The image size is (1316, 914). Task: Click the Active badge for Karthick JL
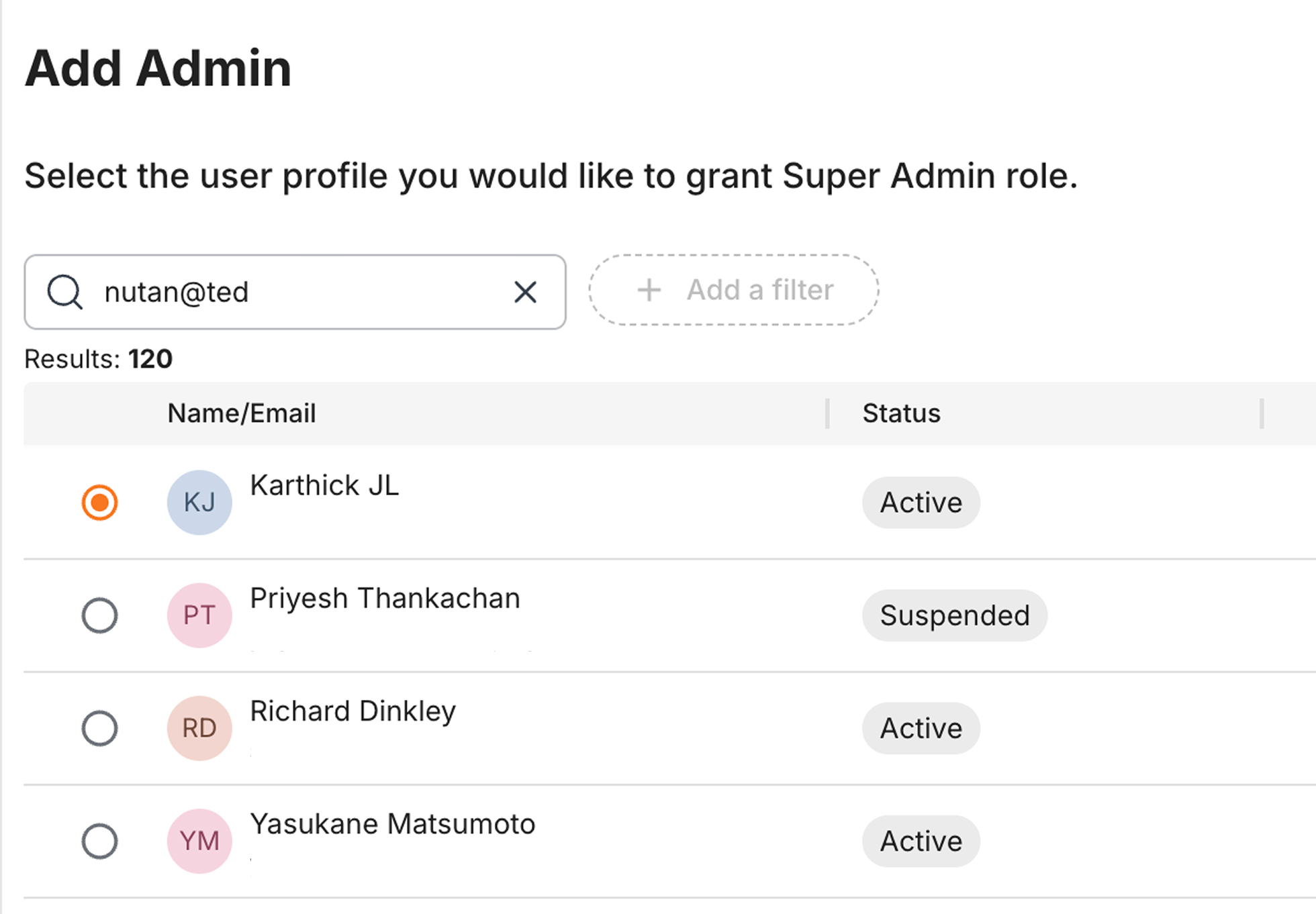point(921,503)
